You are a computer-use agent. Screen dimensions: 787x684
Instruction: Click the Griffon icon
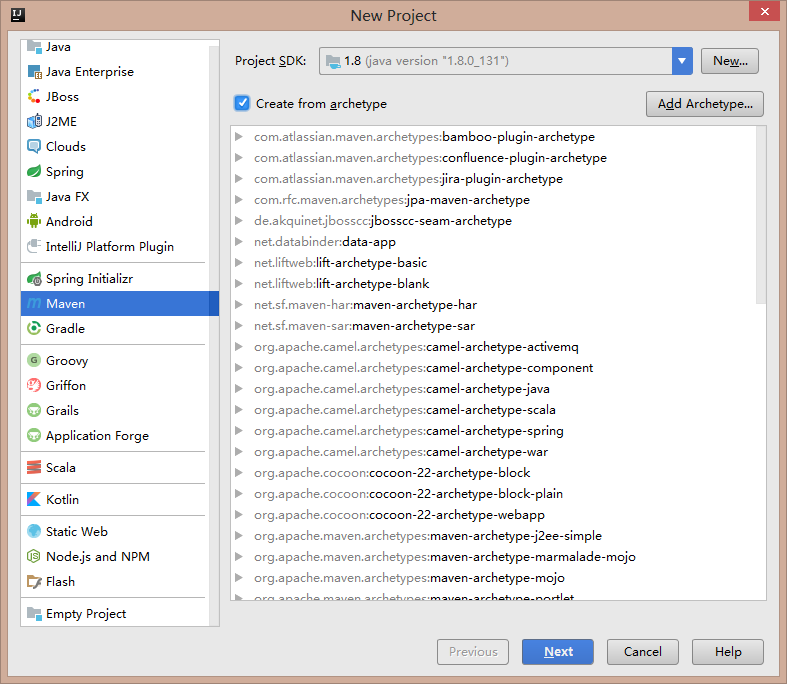pos(34,385)
